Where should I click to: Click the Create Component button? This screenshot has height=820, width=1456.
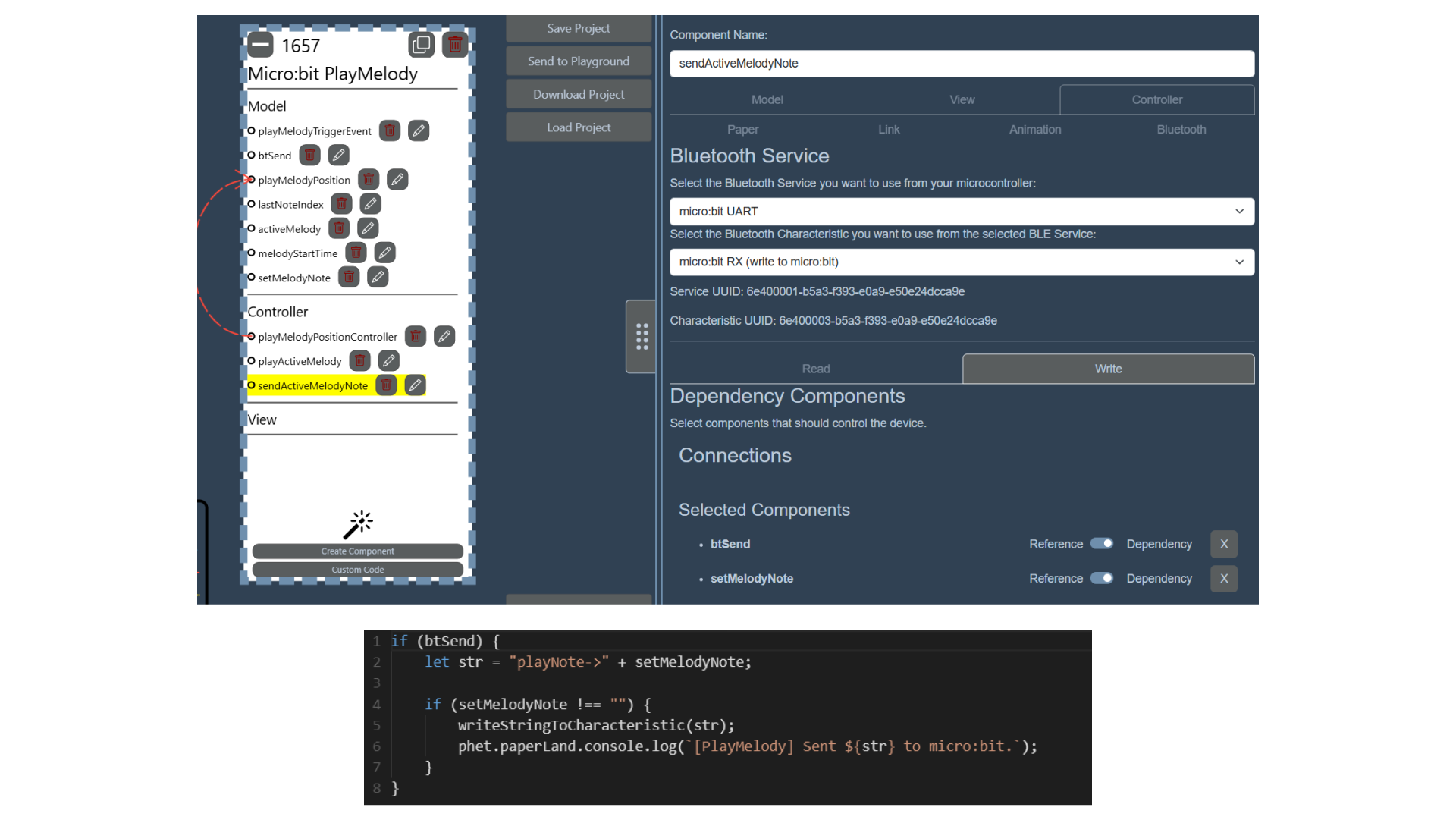click(357, 551)
